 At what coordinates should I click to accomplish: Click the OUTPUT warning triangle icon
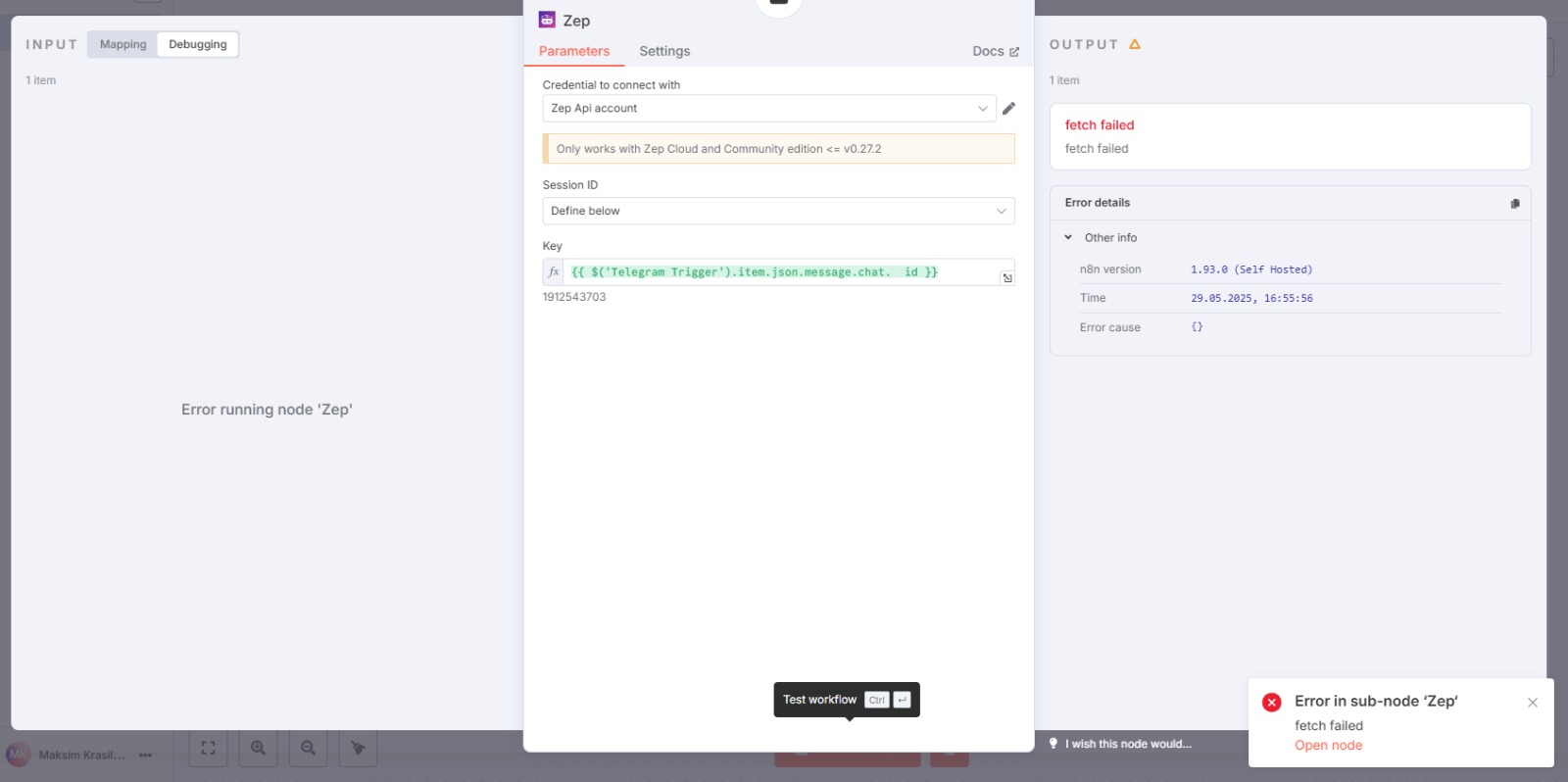(1135, 44)
